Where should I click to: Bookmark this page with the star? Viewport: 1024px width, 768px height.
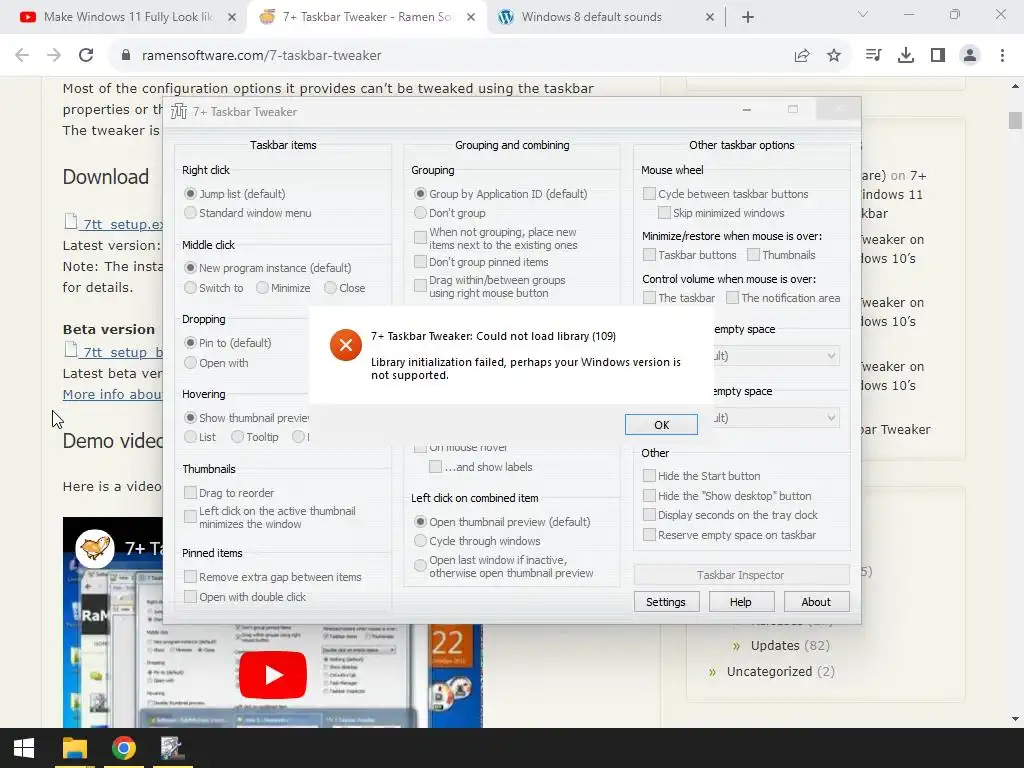[x=834, y=56]
